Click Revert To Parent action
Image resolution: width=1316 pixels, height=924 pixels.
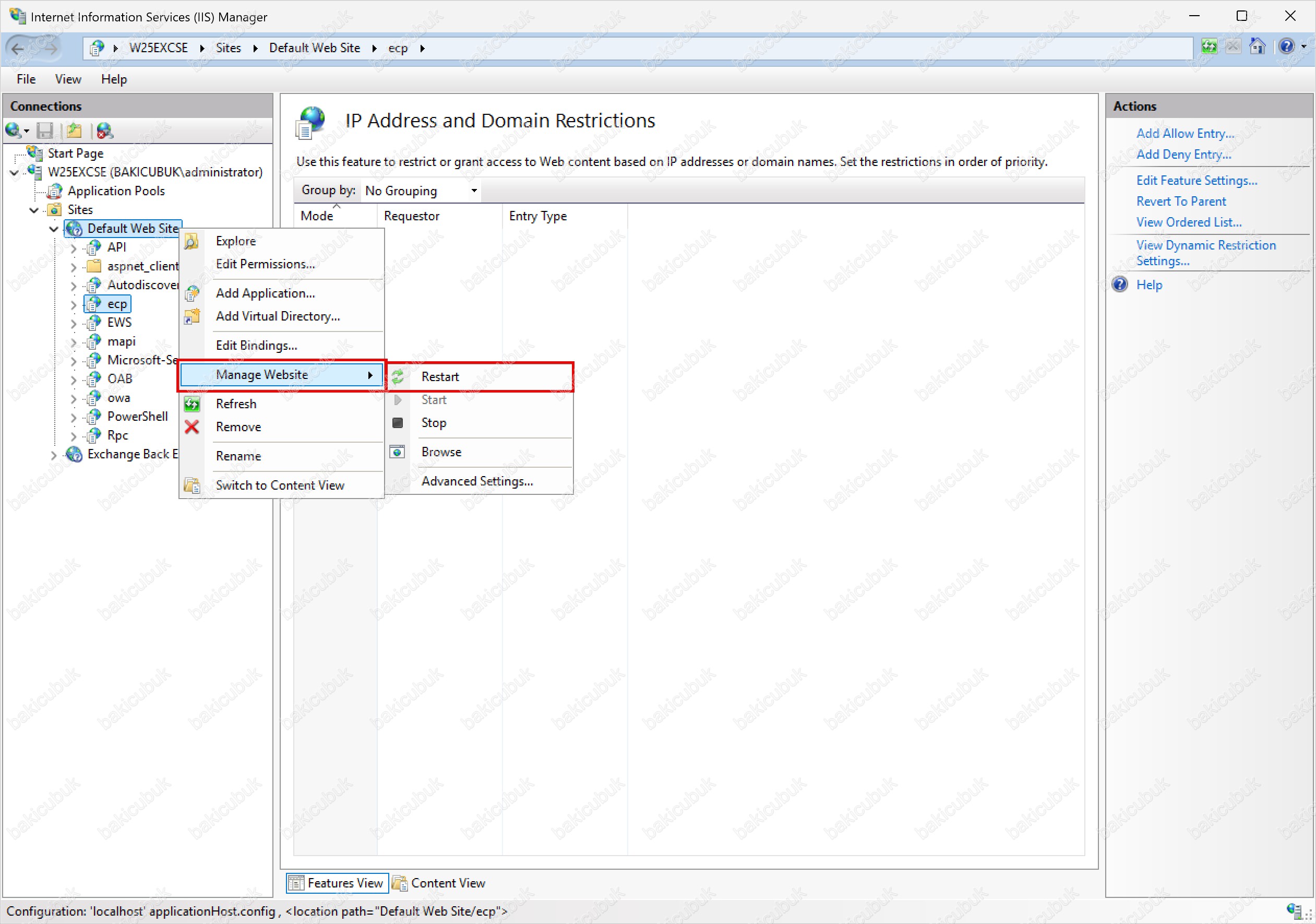point(1181,202)
